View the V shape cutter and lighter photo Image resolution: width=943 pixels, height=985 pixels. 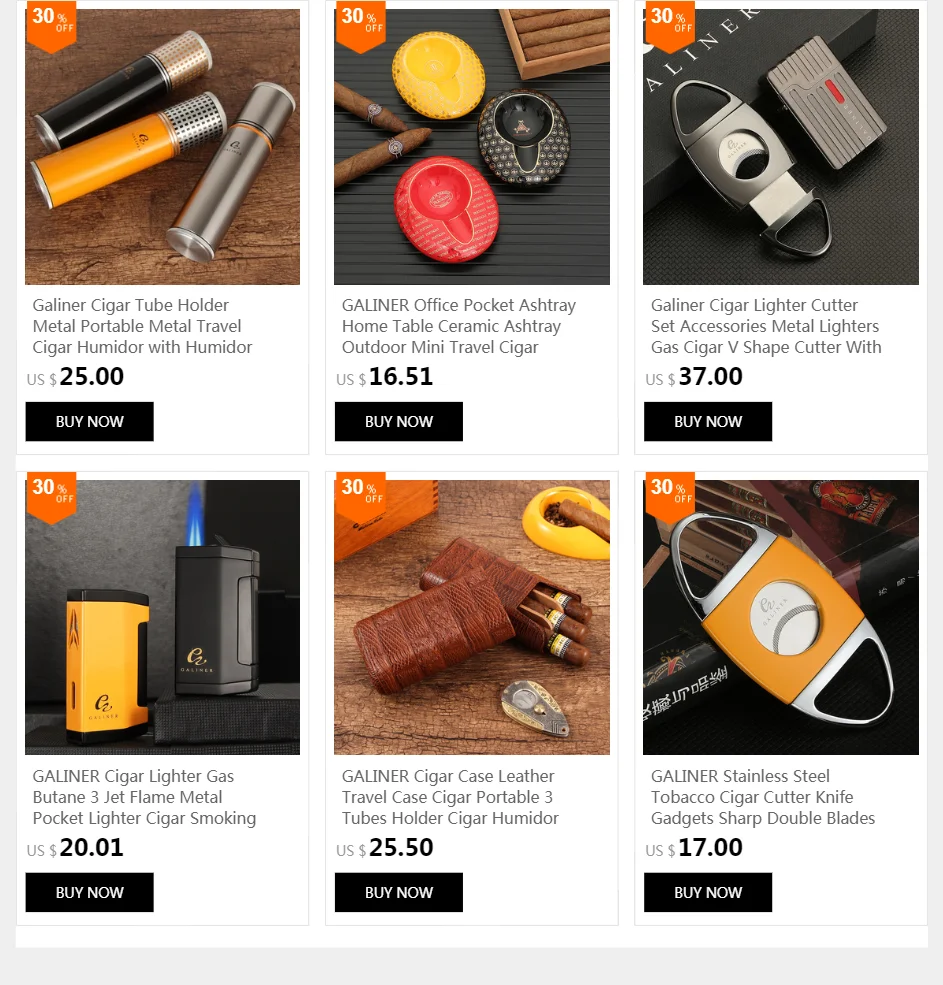781,147
